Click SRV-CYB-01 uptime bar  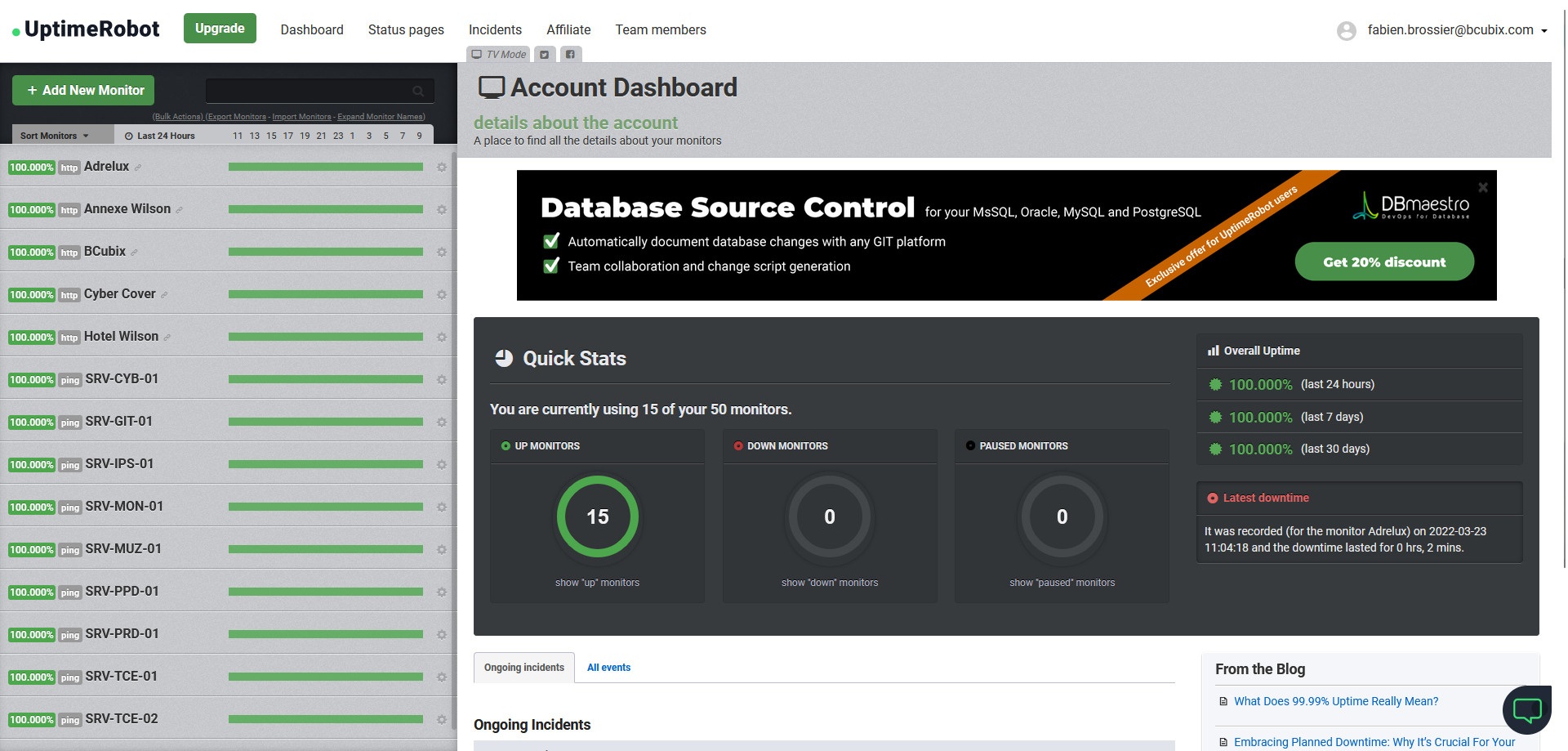click(x=326, y=379)
